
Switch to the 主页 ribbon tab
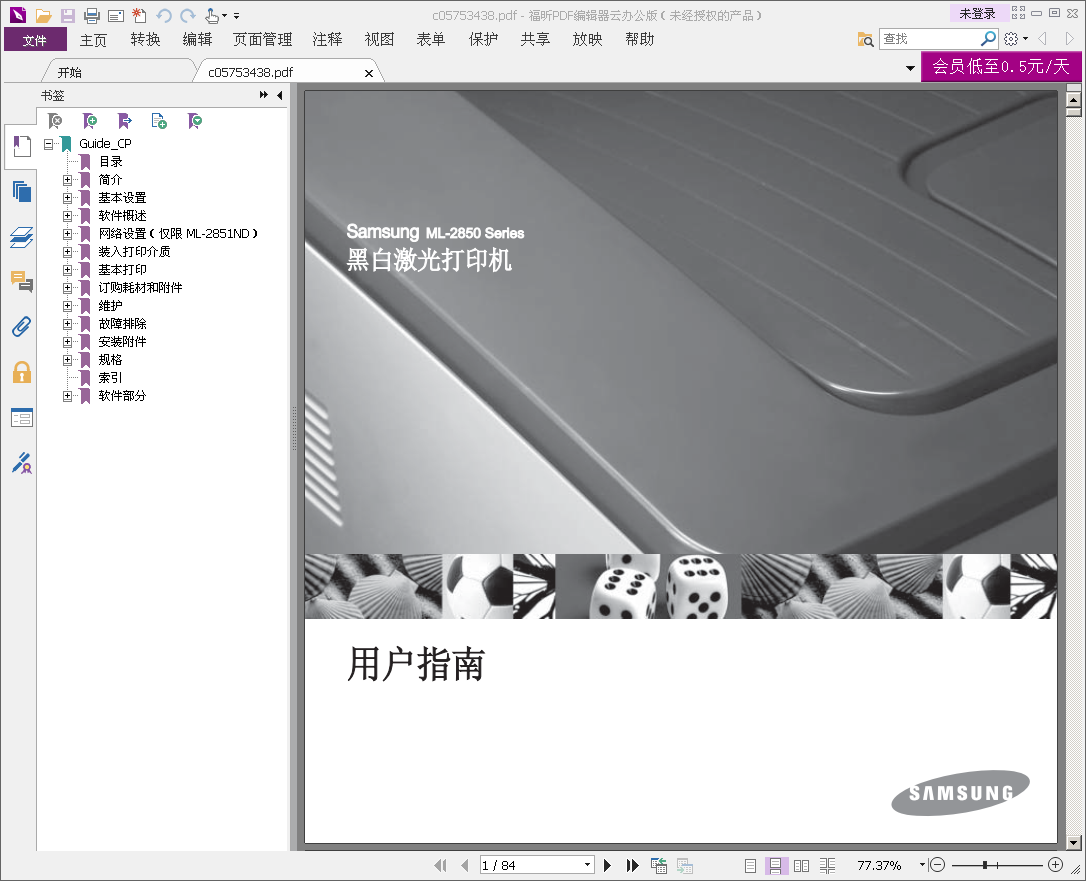point(94,39)
